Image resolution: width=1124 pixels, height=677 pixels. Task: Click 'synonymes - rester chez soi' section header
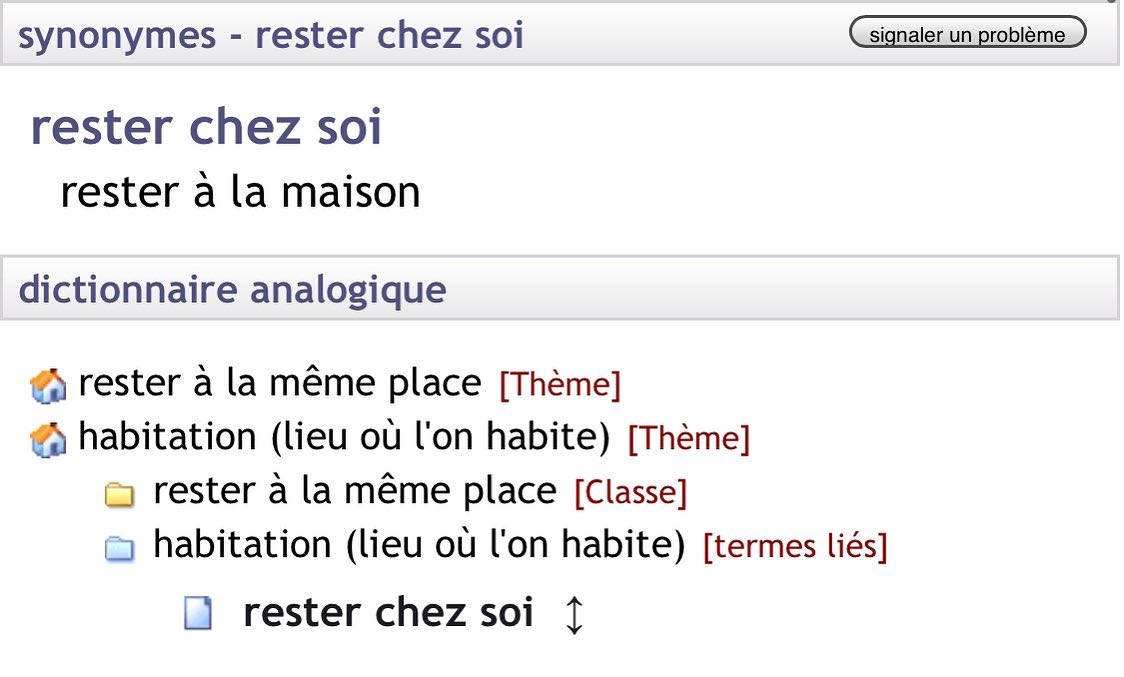pyautogui.click(x=271, y=35)
